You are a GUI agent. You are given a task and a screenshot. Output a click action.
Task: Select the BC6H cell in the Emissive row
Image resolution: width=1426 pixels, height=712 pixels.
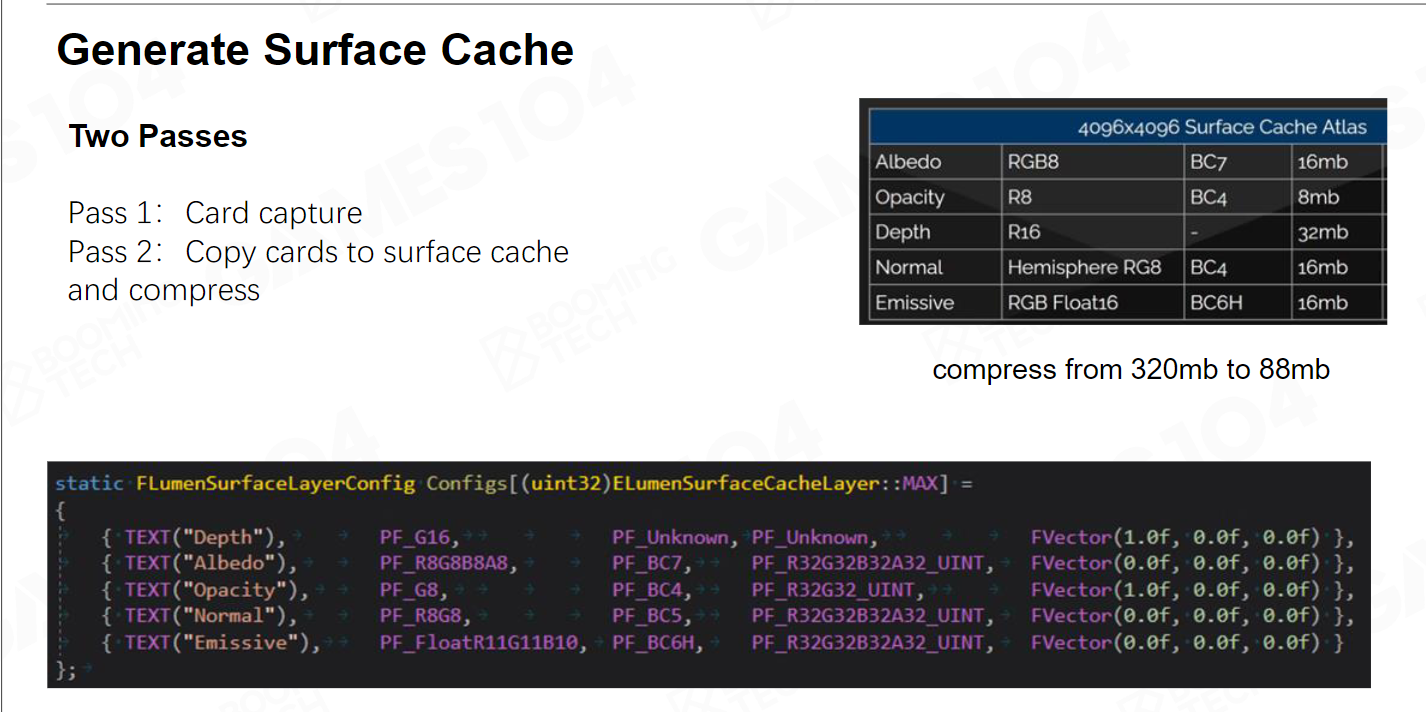pyautogui.click(x=1216, y=303)
